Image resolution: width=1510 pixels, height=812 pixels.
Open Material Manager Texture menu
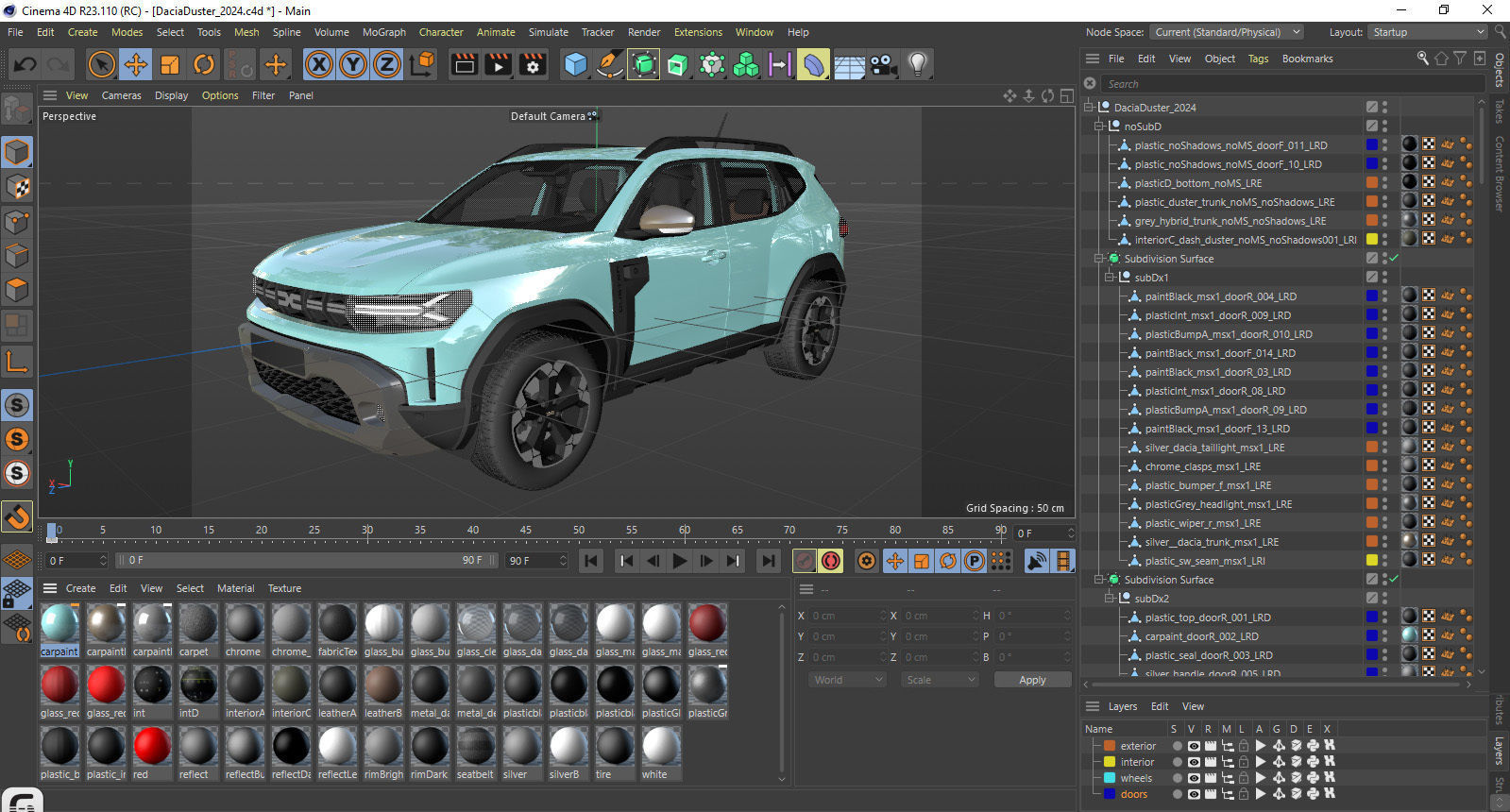coord(284,588)
